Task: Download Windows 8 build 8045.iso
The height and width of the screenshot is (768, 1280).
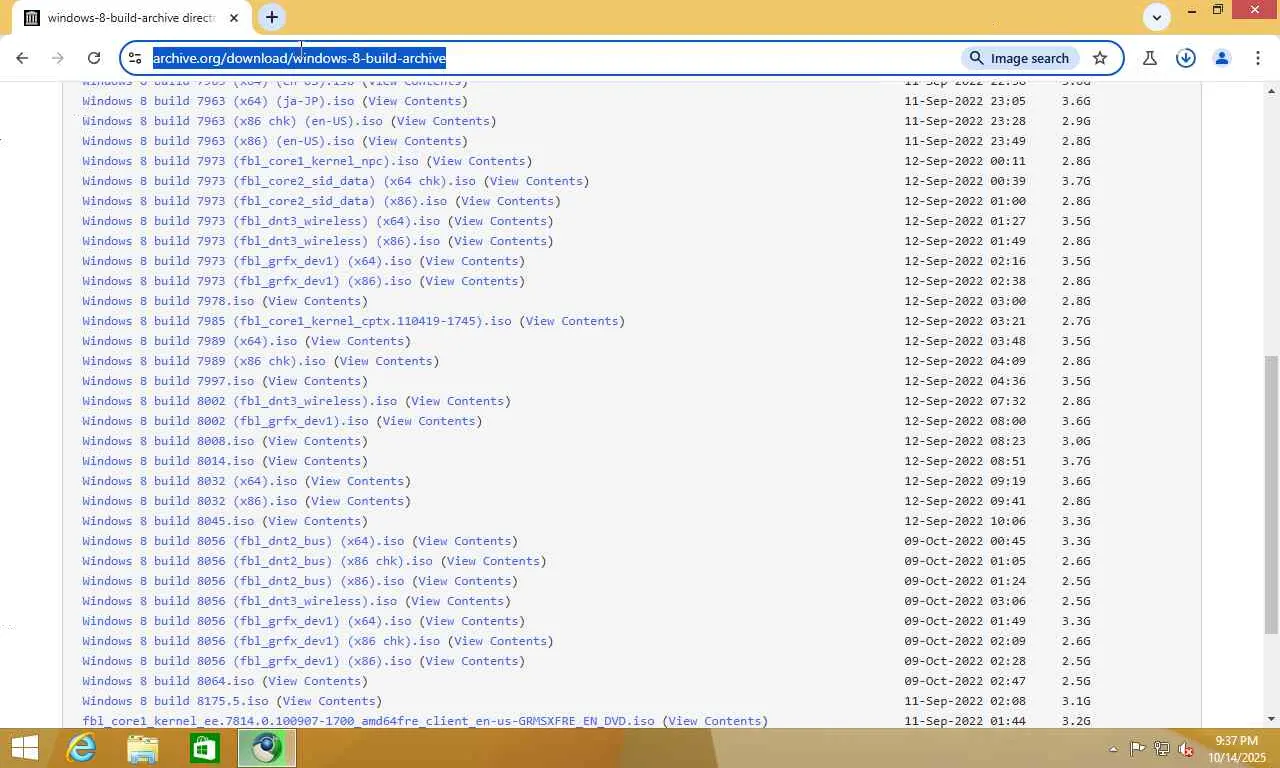Action: (168, 521)
